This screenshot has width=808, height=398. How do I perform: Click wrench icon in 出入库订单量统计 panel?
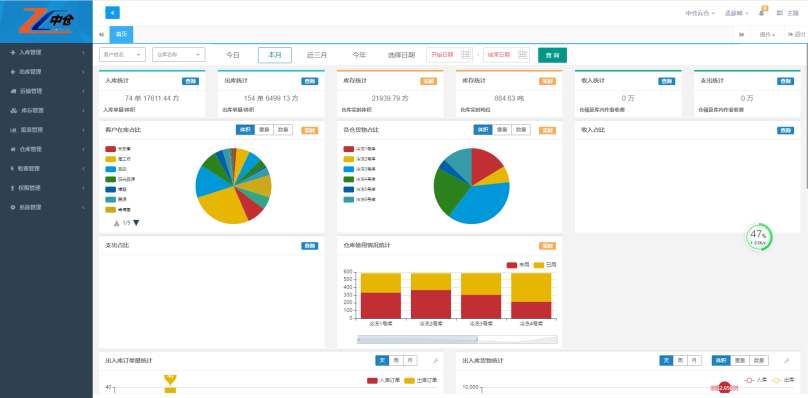(435, 360)
